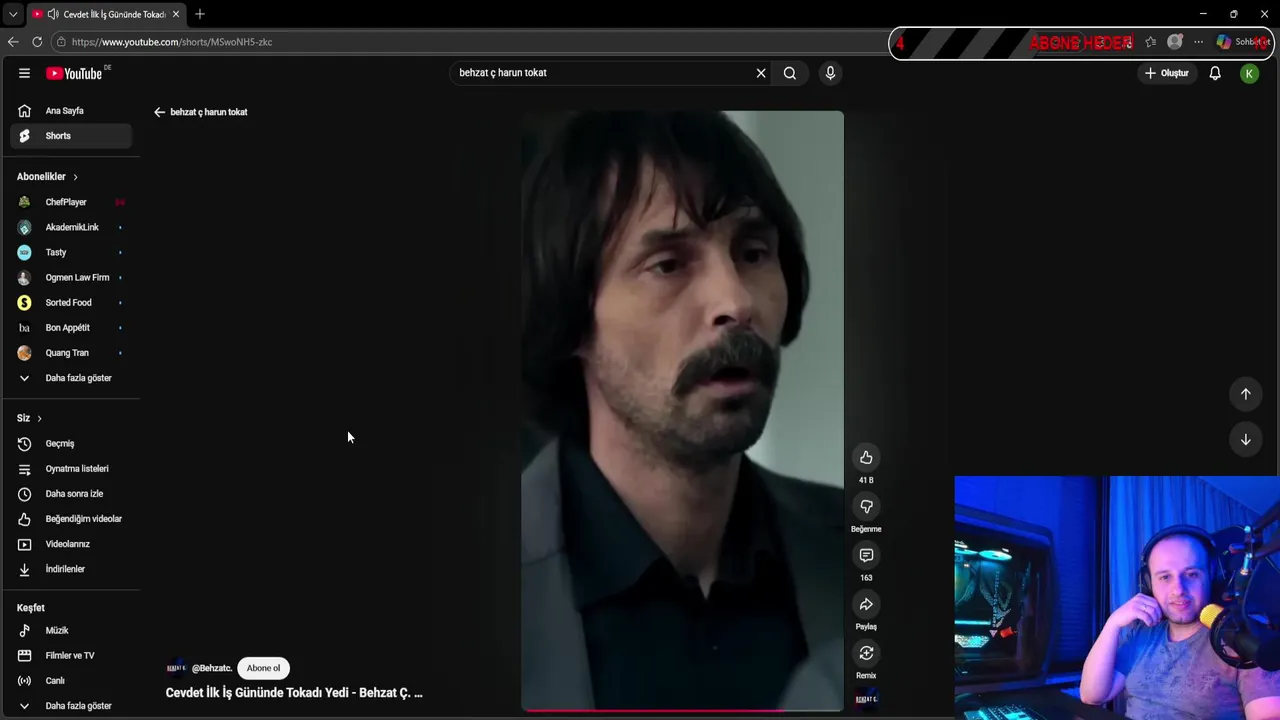Open the Short title Cevdet İlk İş Gününde
This screenshot has height=720, width=1280.
(294, 692)
